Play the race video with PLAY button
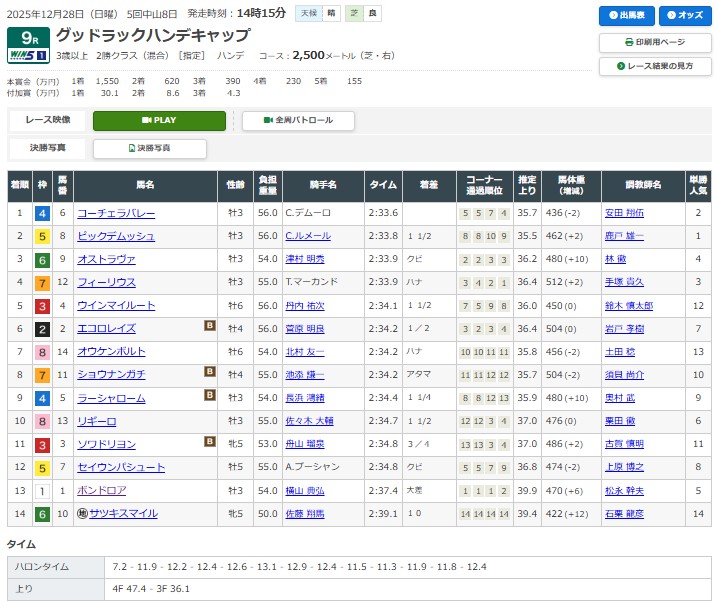The image size is (718, 606). click(159, 120)
